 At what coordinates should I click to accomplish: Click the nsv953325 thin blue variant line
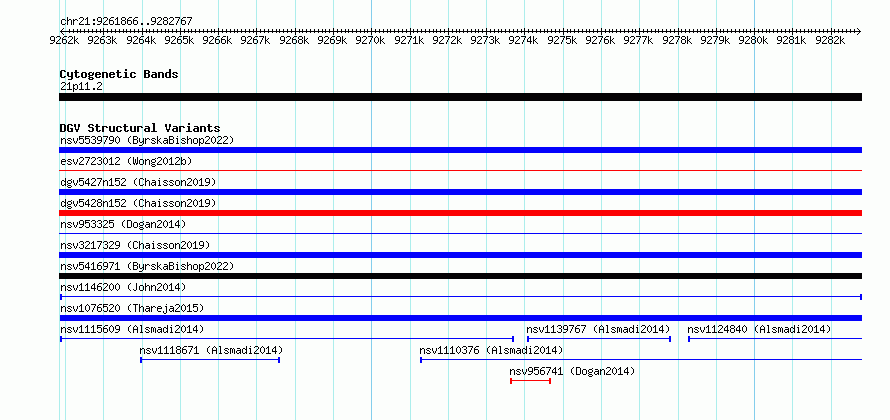pos(460,233)
